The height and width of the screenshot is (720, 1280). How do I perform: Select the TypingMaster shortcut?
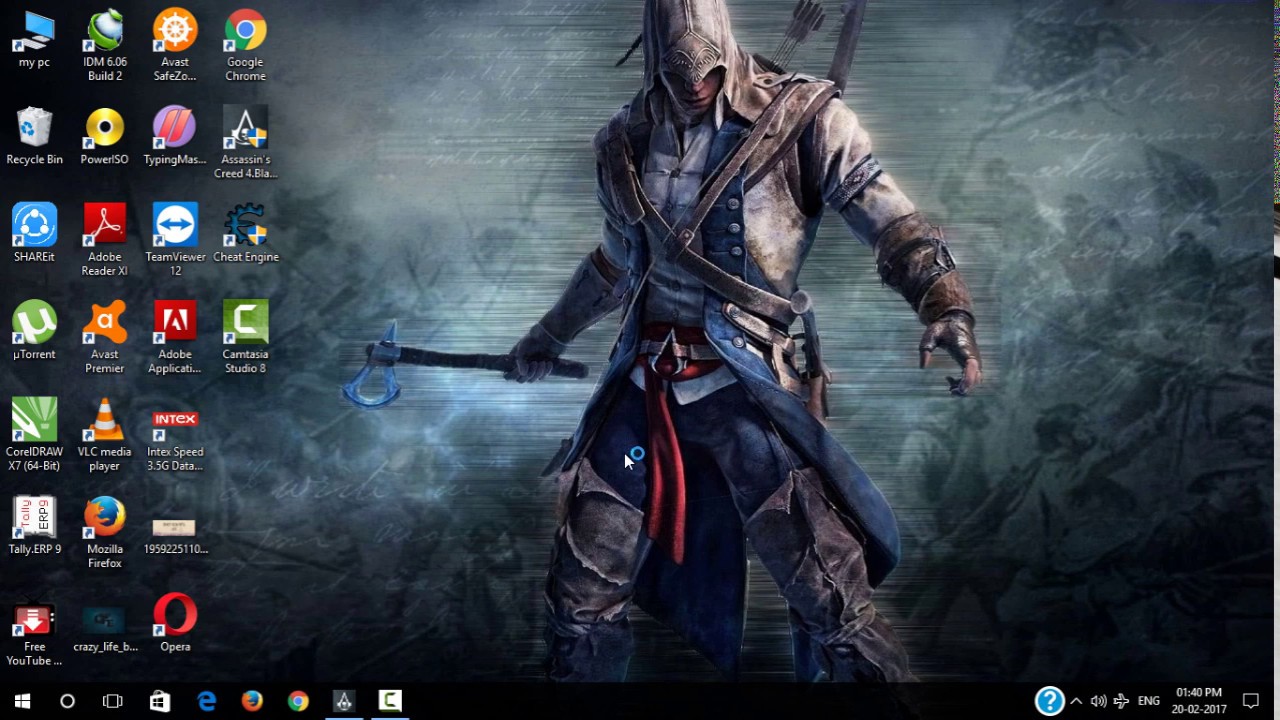(175, 137)
